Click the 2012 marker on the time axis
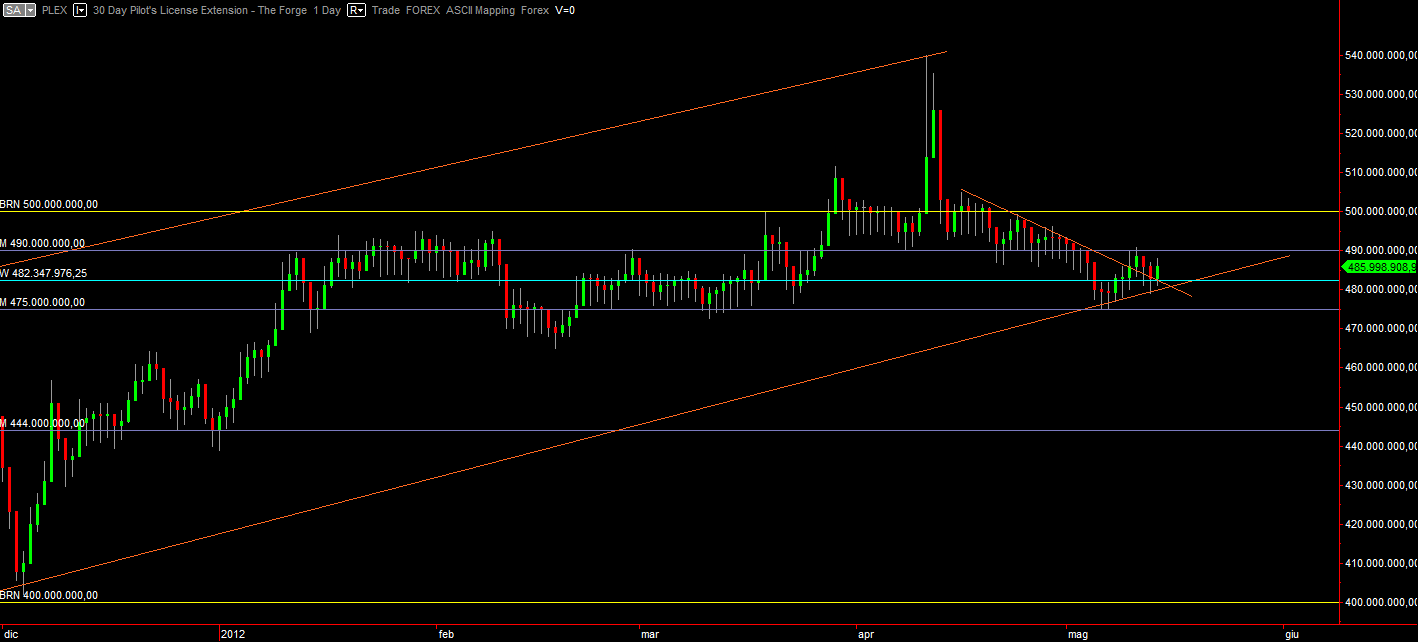This screenshot has width=1418, height=642. click(232, 634)
